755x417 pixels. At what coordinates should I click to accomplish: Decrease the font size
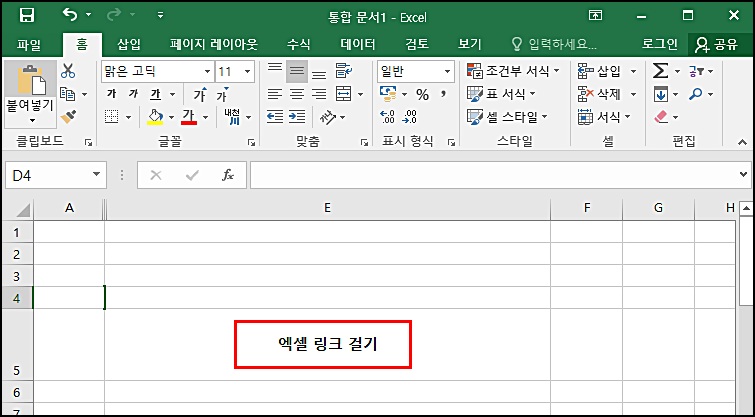[x=222, y=94]
